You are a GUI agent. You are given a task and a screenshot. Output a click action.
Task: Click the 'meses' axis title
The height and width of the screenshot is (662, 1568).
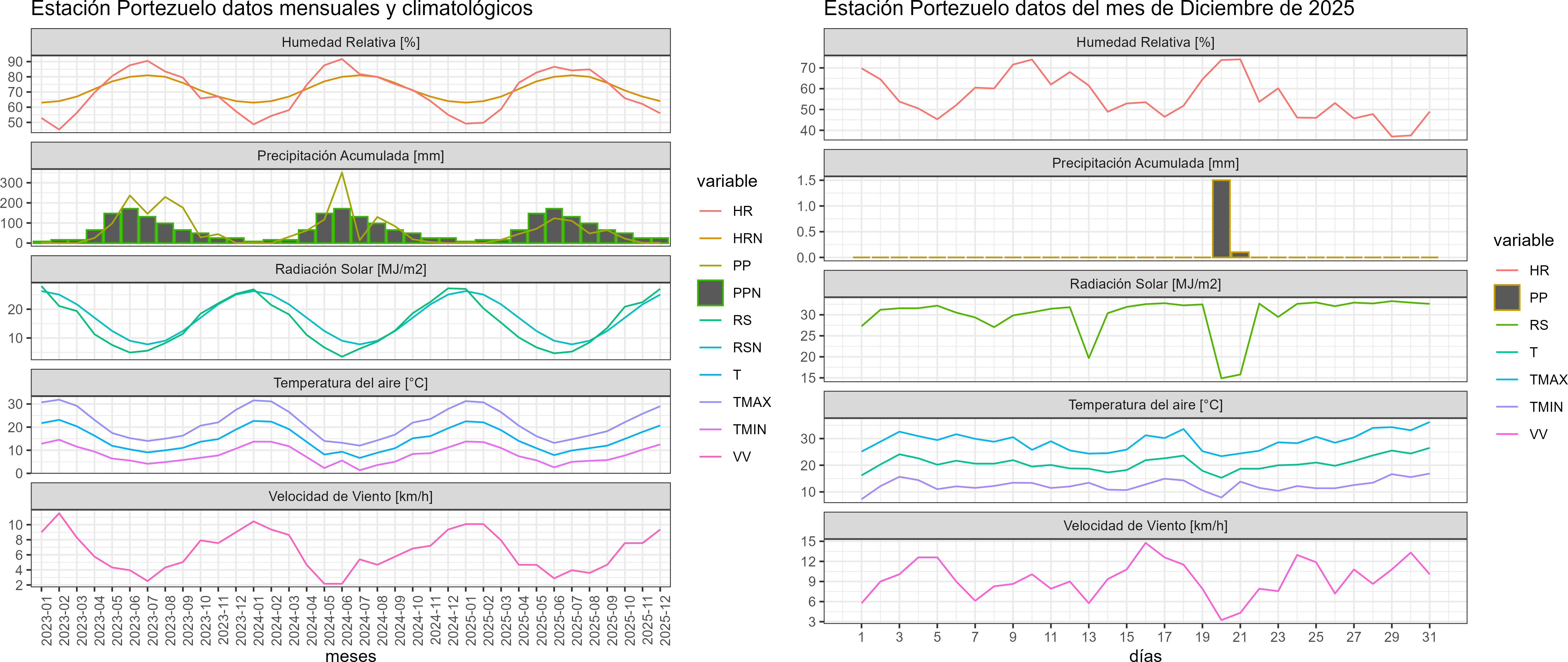coord(351,656)
